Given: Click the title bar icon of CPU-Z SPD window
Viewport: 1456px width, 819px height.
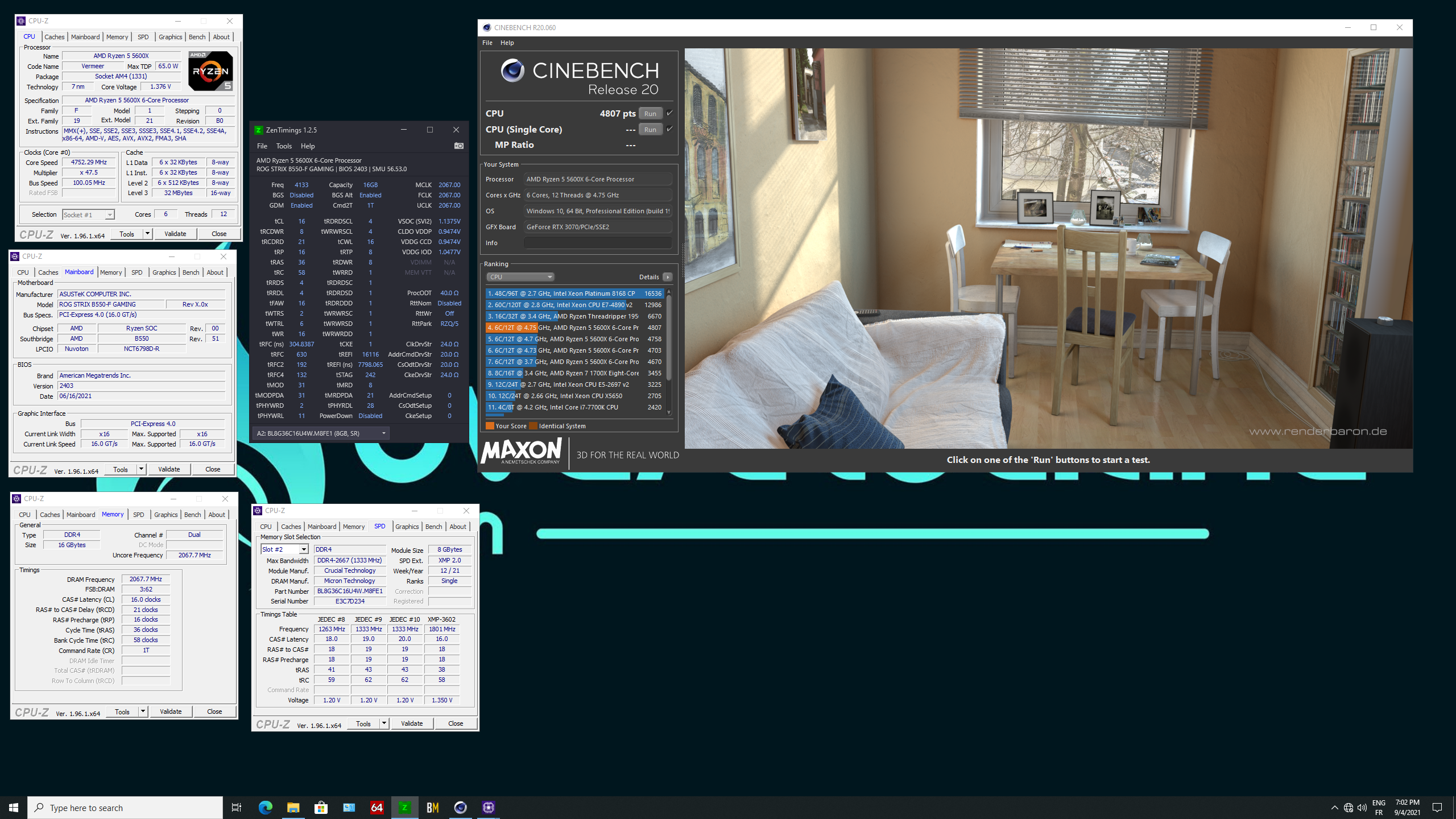Looking at the screenshot, I should [x=258, y=511].
